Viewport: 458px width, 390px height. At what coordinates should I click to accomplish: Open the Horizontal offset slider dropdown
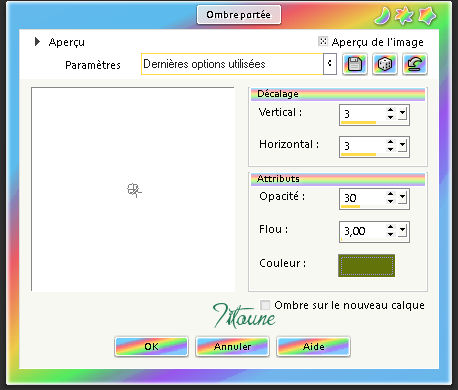(x=402, y=145)
